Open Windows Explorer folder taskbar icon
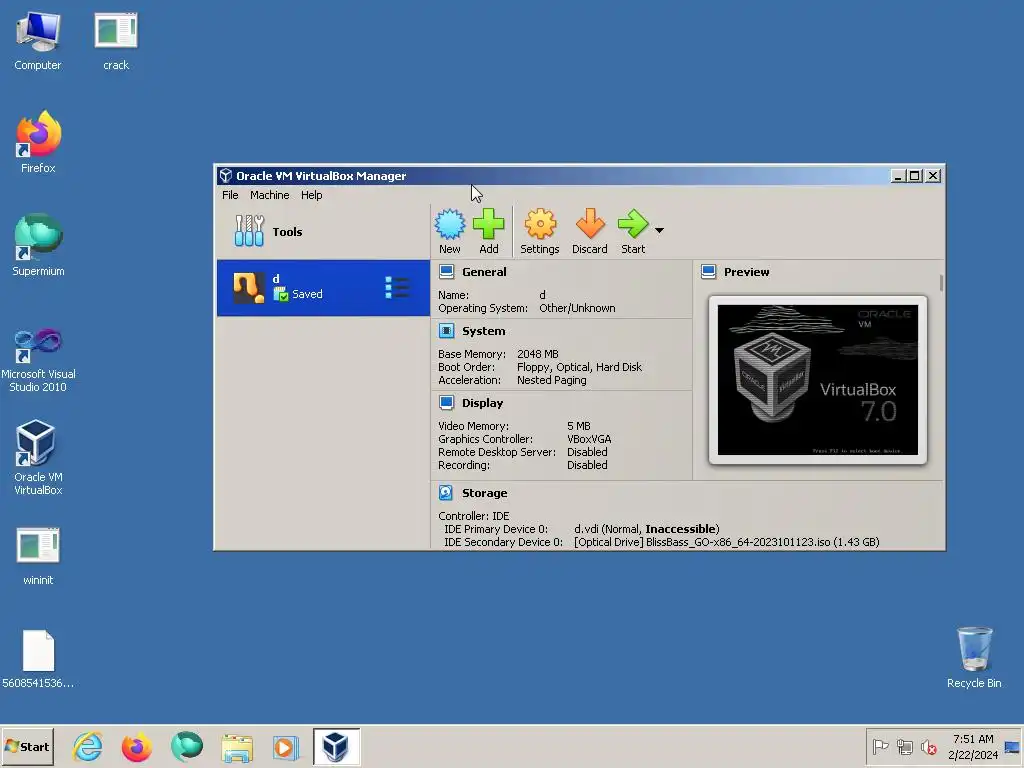 [236, 746]
